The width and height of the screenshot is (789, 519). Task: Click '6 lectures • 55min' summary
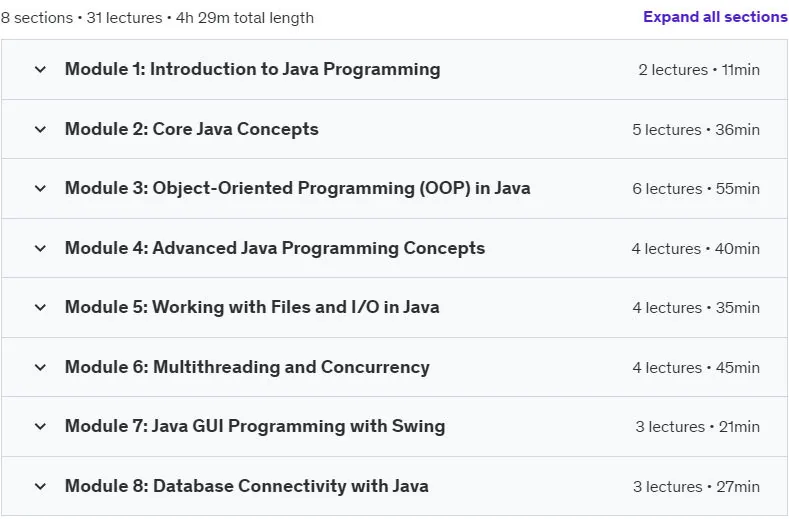pos(696,188)
